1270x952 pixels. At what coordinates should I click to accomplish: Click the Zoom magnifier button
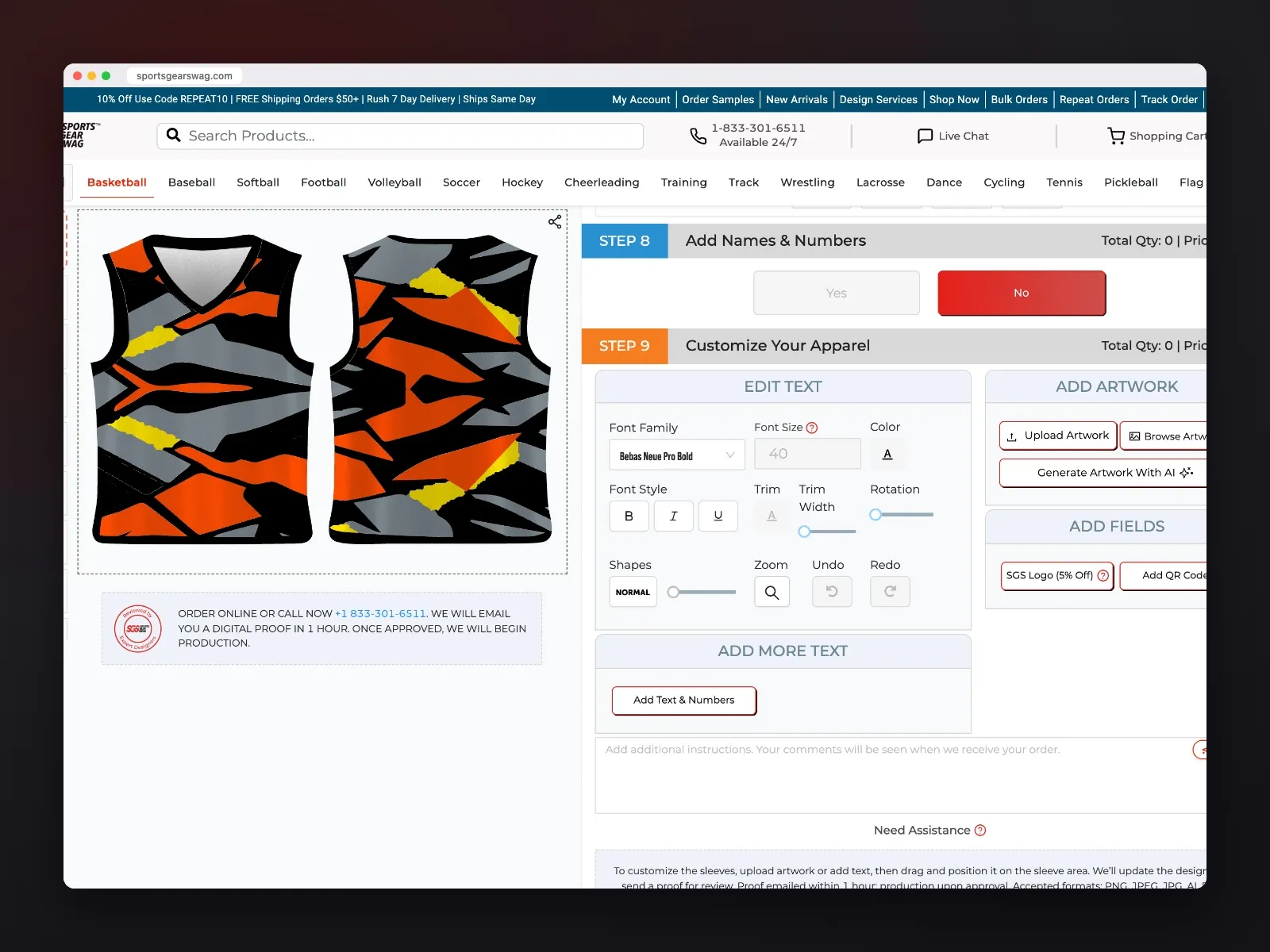pyautogui.click(x=772, y=592)
